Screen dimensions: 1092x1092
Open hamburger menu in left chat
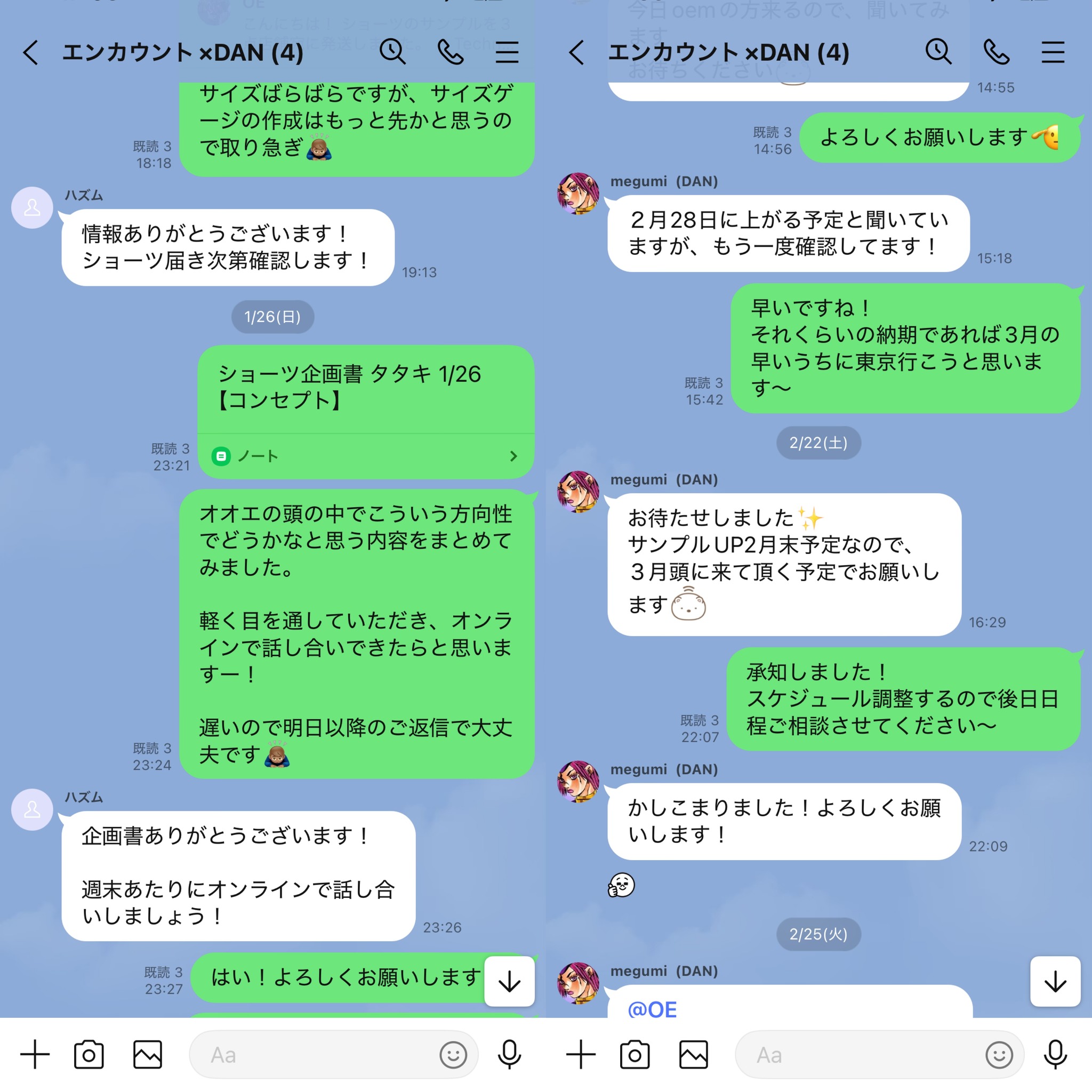tap(507, 52)
